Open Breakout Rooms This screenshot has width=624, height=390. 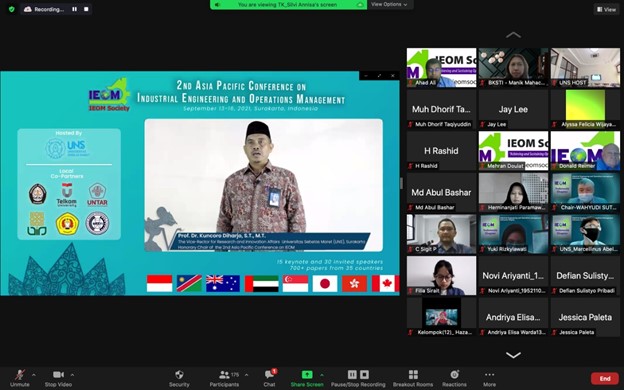pos(413,378)
